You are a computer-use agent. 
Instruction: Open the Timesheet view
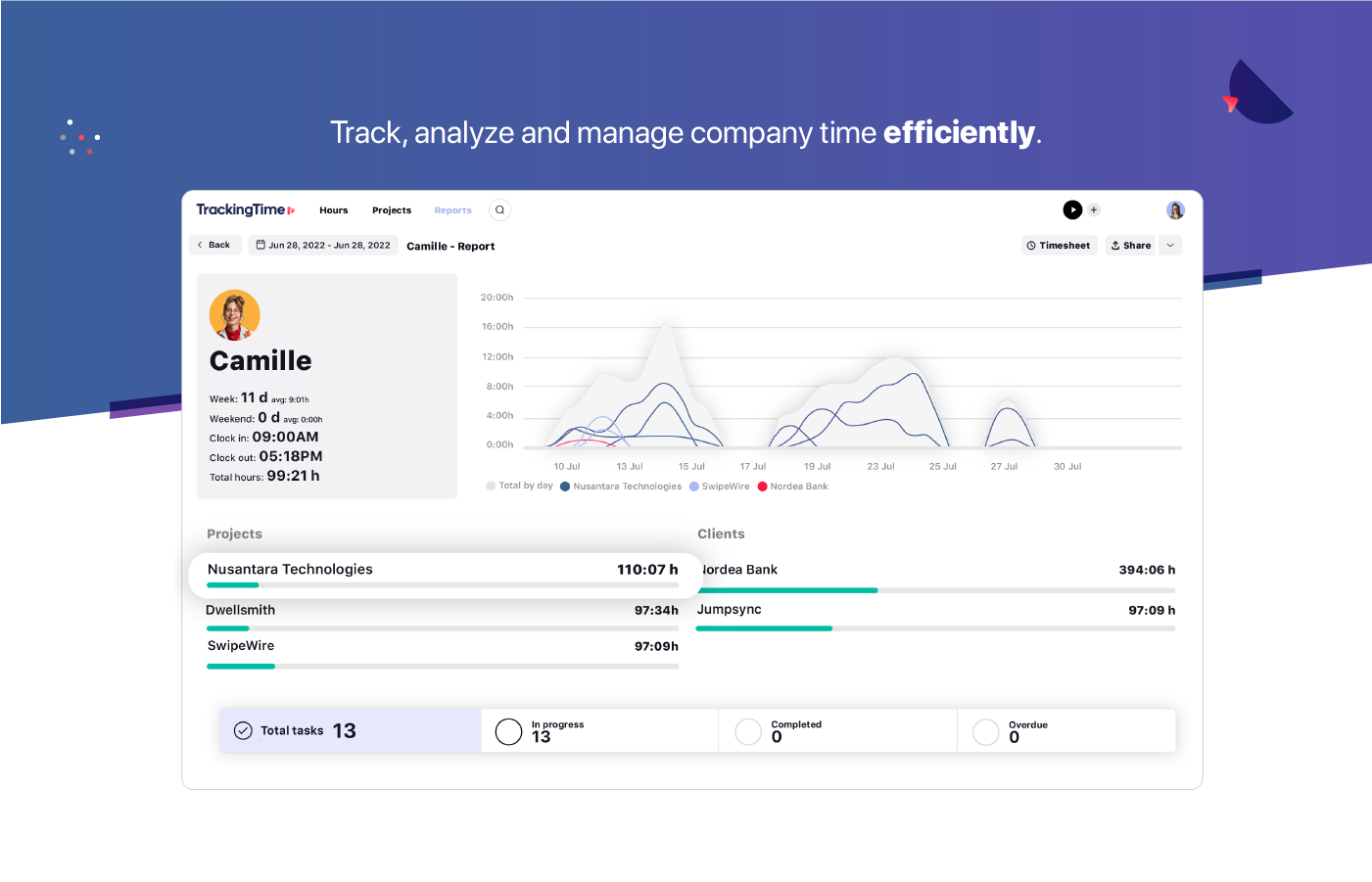(1059, 245)
